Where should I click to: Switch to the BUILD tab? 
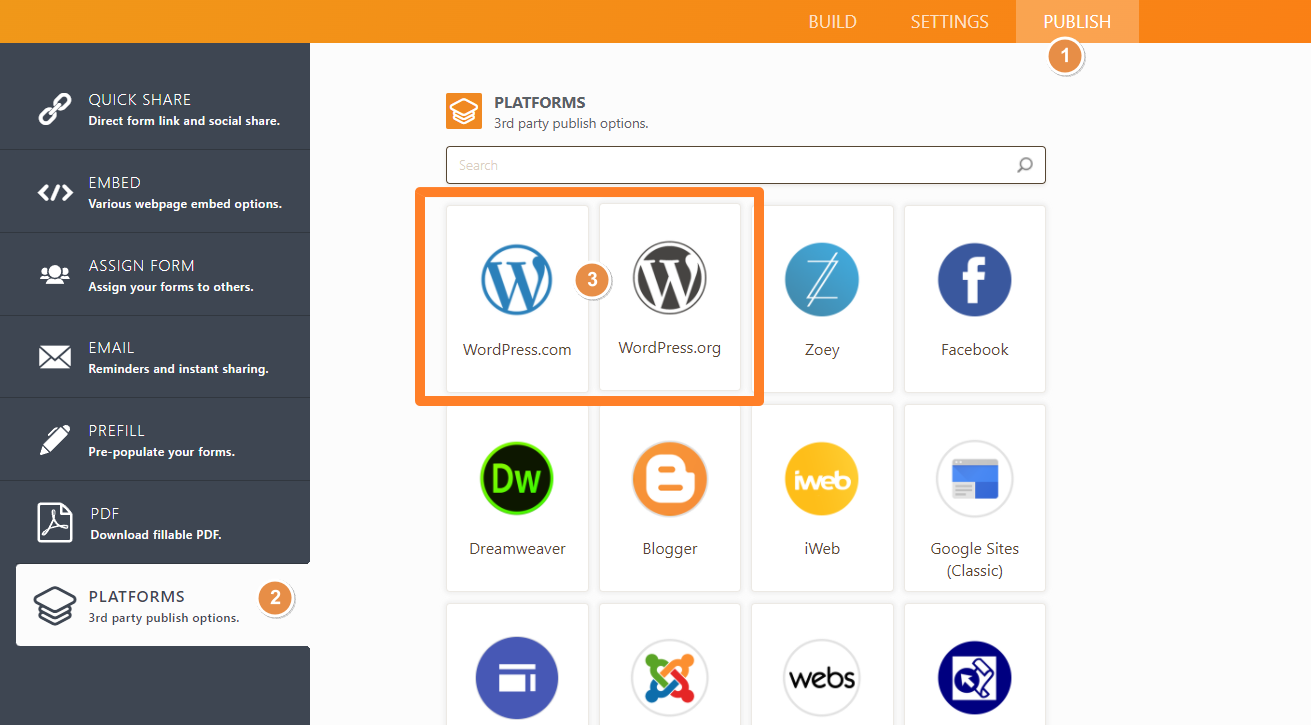[x=832, y=22]
